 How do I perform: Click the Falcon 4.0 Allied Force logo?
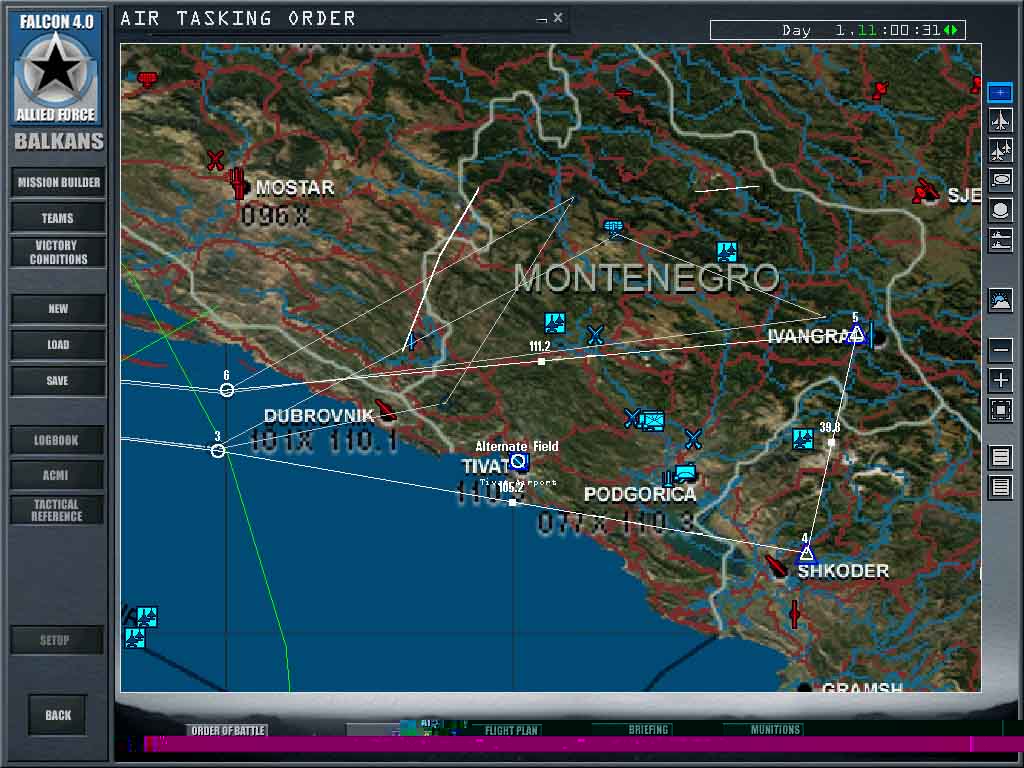click(57, 67)
